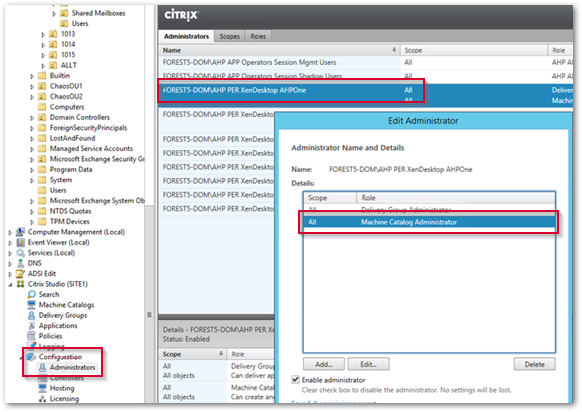This screenshot has height=412, width=582.
Task: Click the Event Viewer (Local) icon
Action: click(20, 242)
